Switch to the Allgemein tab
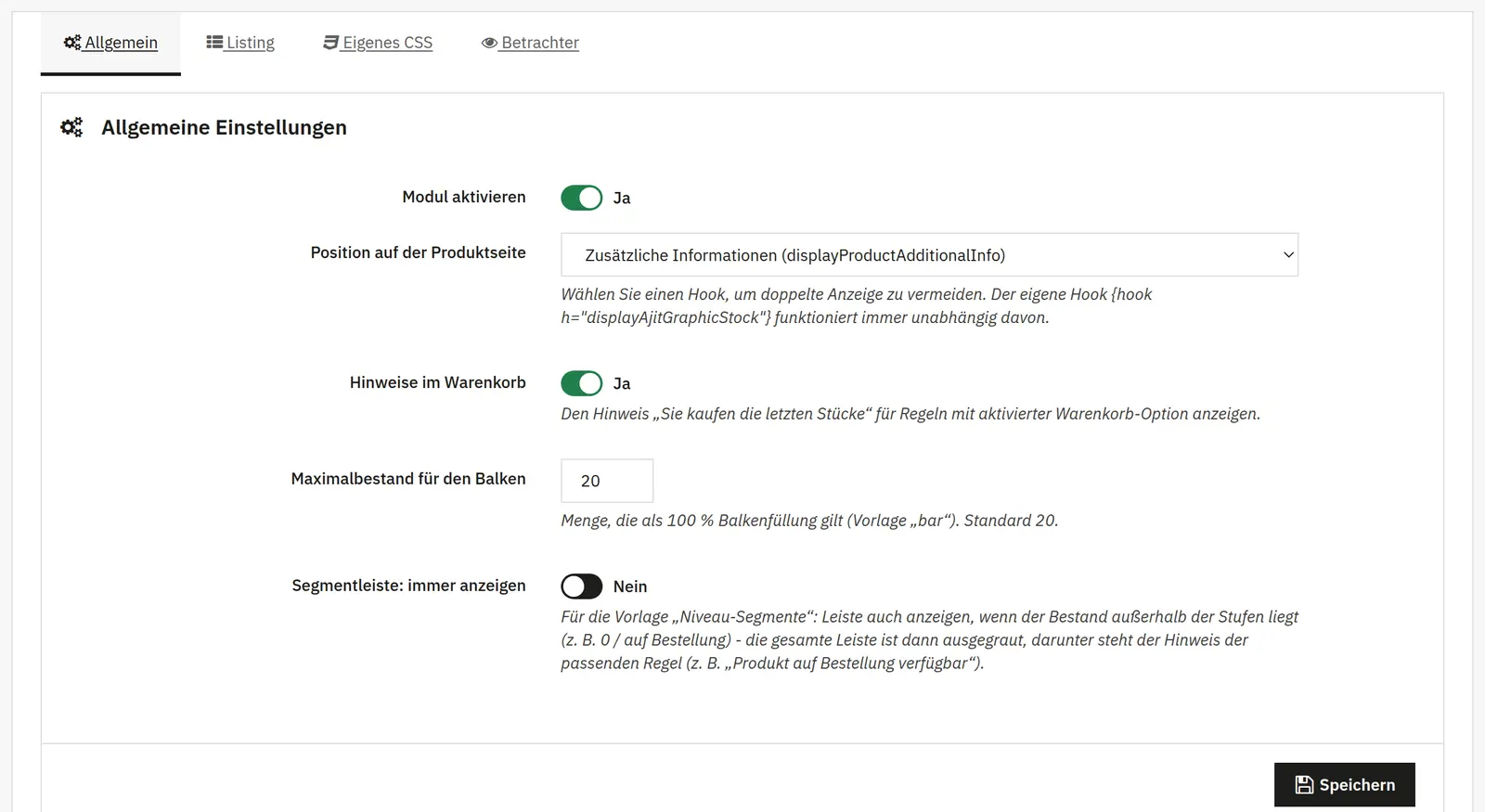Image resolution: width=1485 pixels, height=812 pixels. click(x=110, y=43)
